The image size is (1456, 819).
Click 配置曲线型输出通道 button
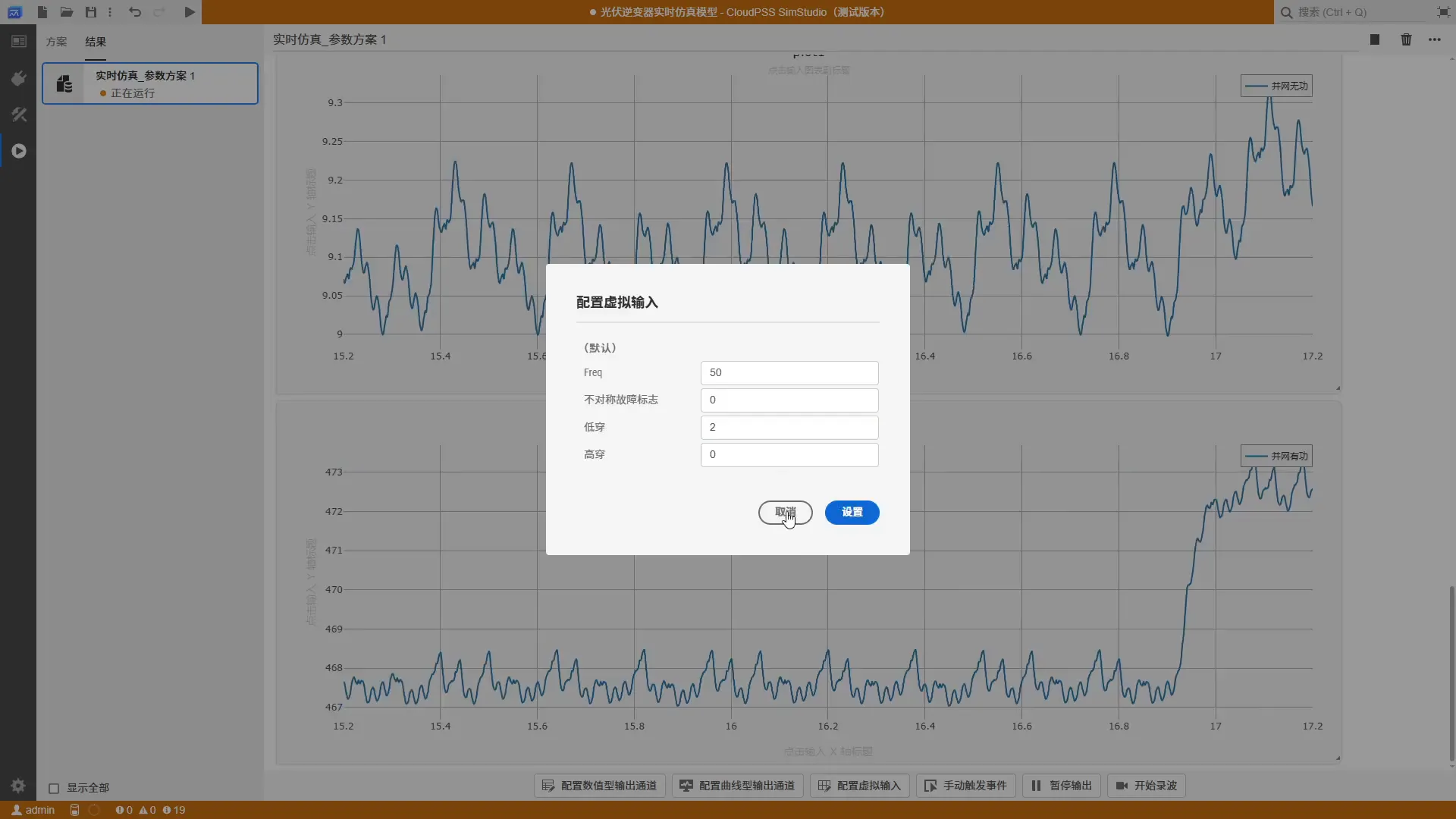(x=738, y=786)
